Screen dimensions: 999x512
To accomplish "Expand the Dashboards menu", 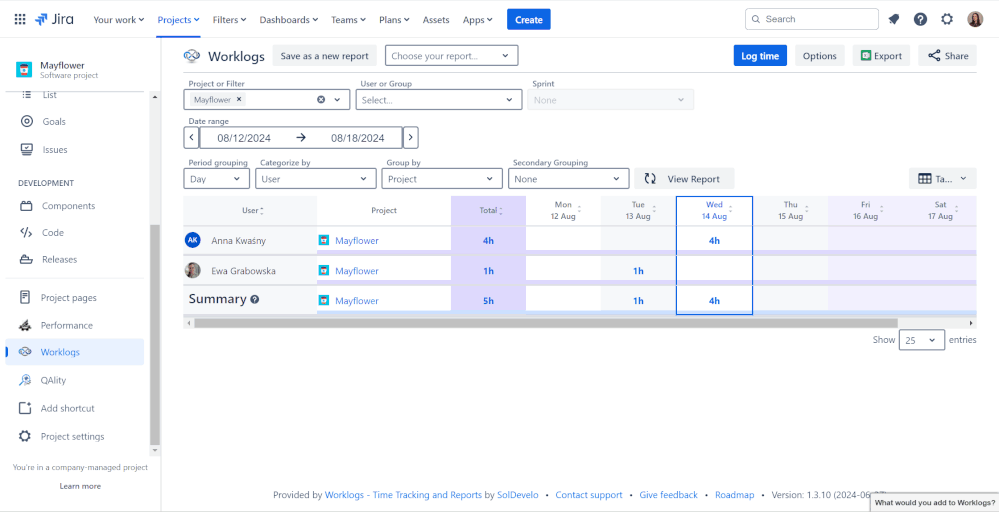I will (289, 20).
